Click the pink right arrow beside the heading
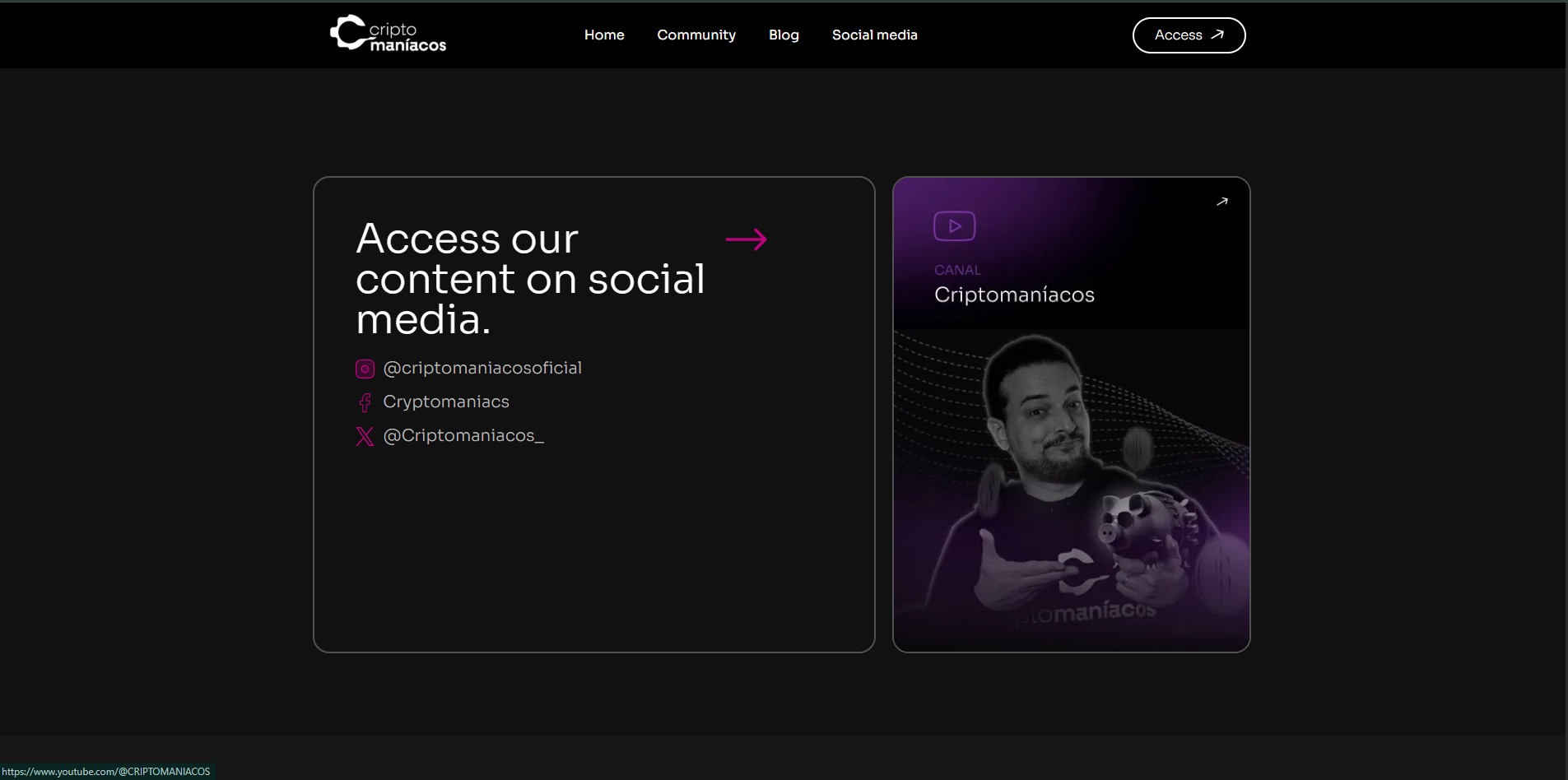 (x=747, y=239)
